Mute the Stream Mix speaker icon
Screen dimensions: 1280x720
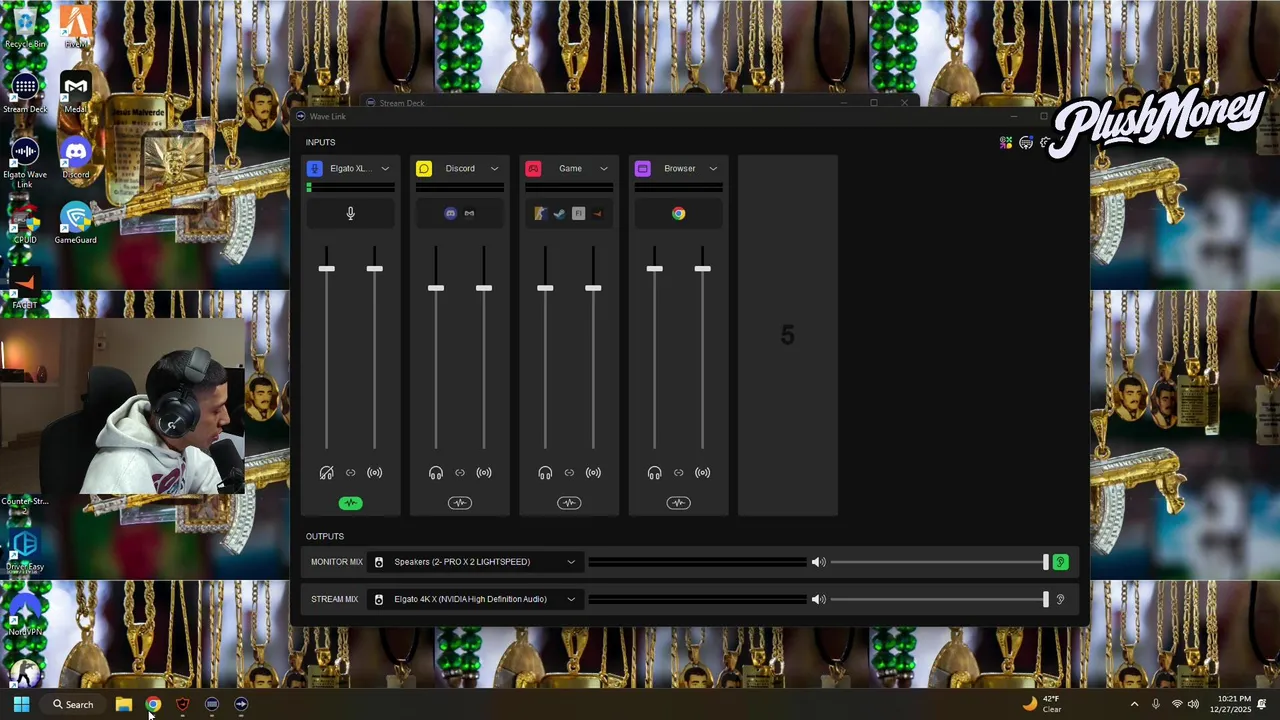point(819,600)
